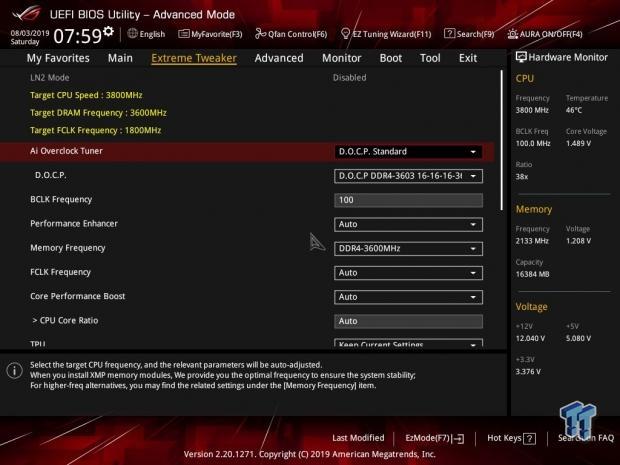Go to the Exit tab
620x465 pixels.
468,58
